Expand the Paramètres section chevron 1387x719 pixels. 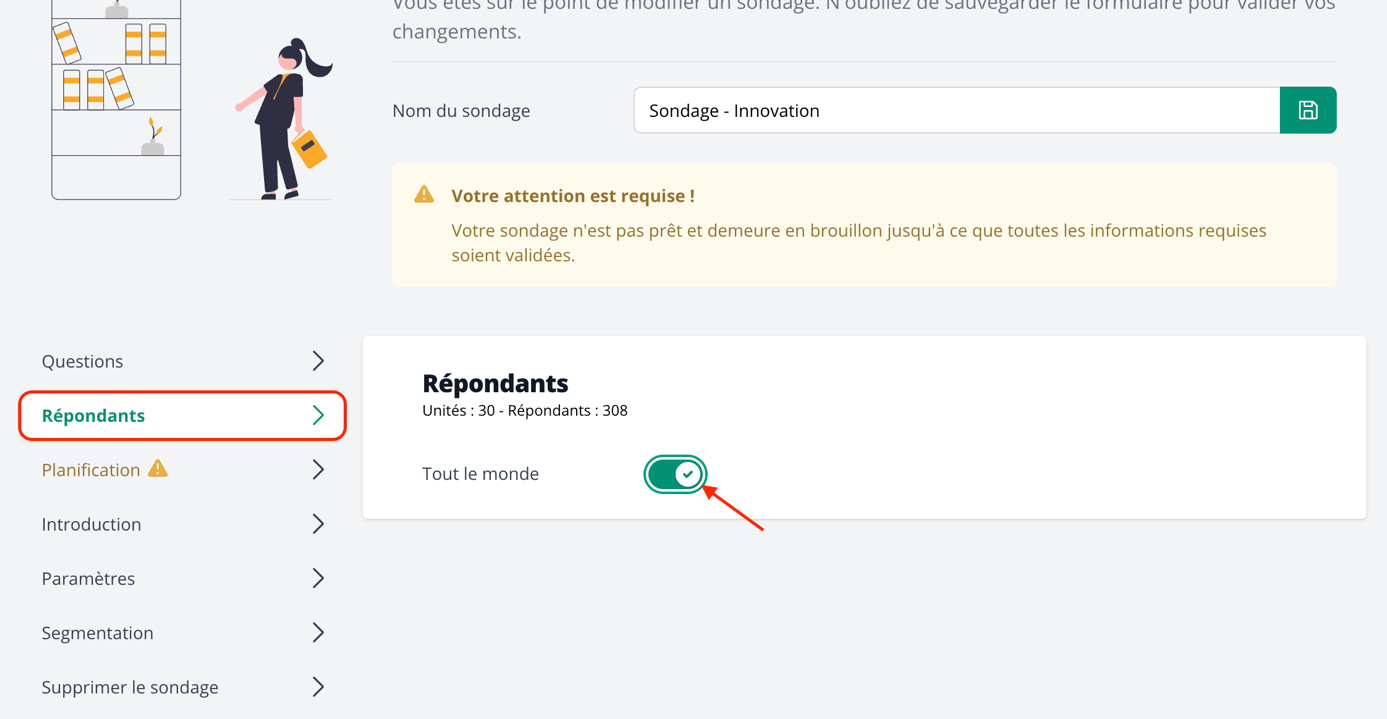click(318, 578)
